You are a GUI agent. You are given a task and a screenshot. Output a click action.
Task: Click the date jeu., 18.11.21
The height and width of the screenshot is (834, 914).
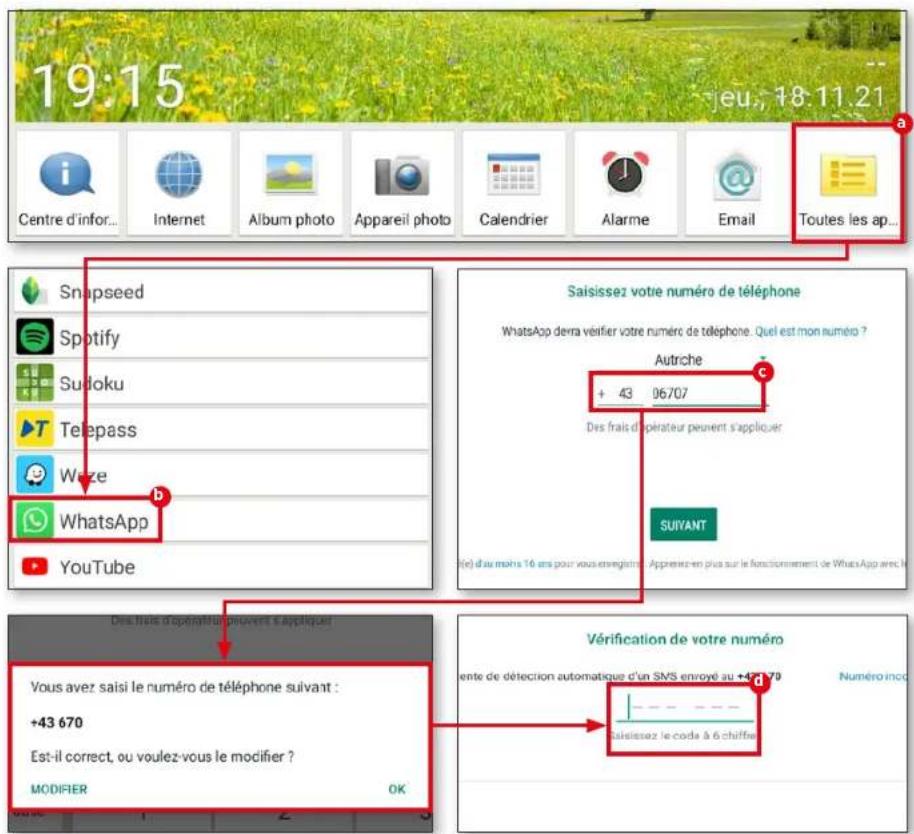[797, 97]
